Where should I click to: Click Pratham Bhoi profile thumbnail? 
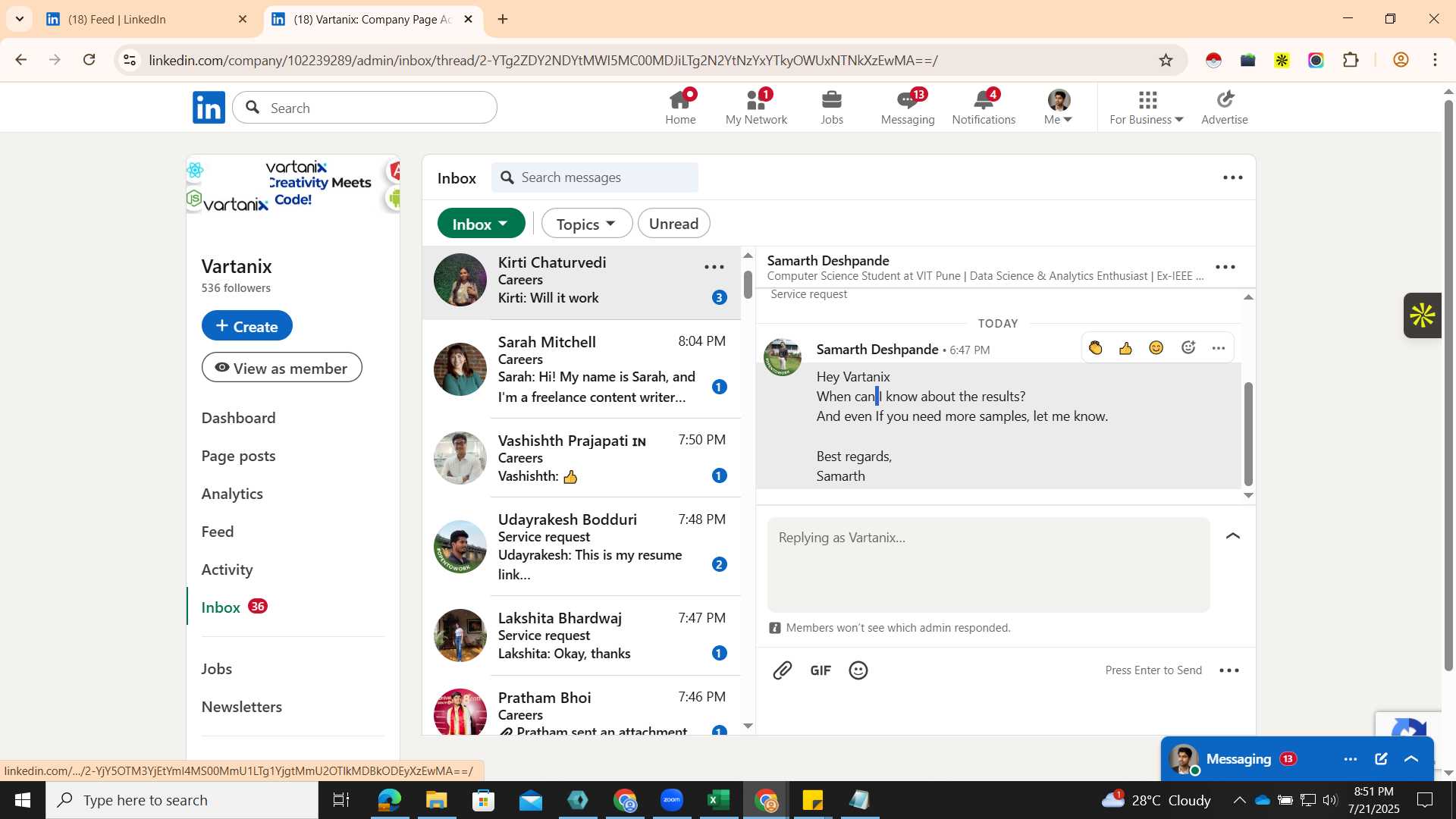coord(460,713)
